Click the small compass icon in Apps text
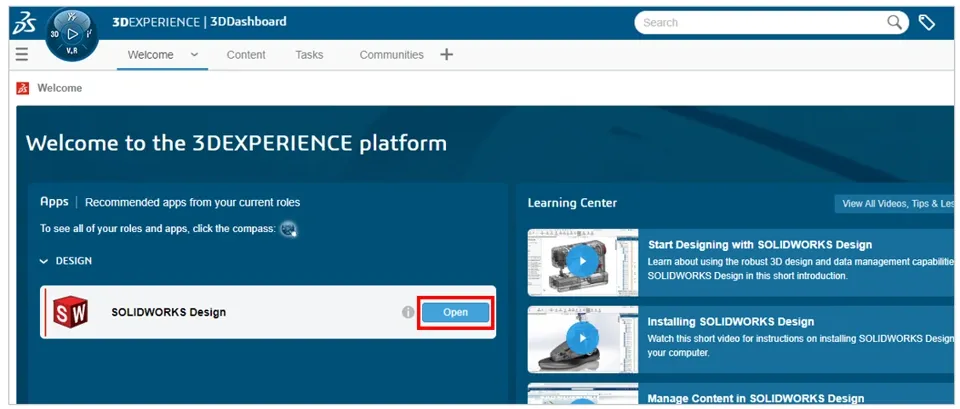Viewport: 960px width, 409px height. click(288, 229)
